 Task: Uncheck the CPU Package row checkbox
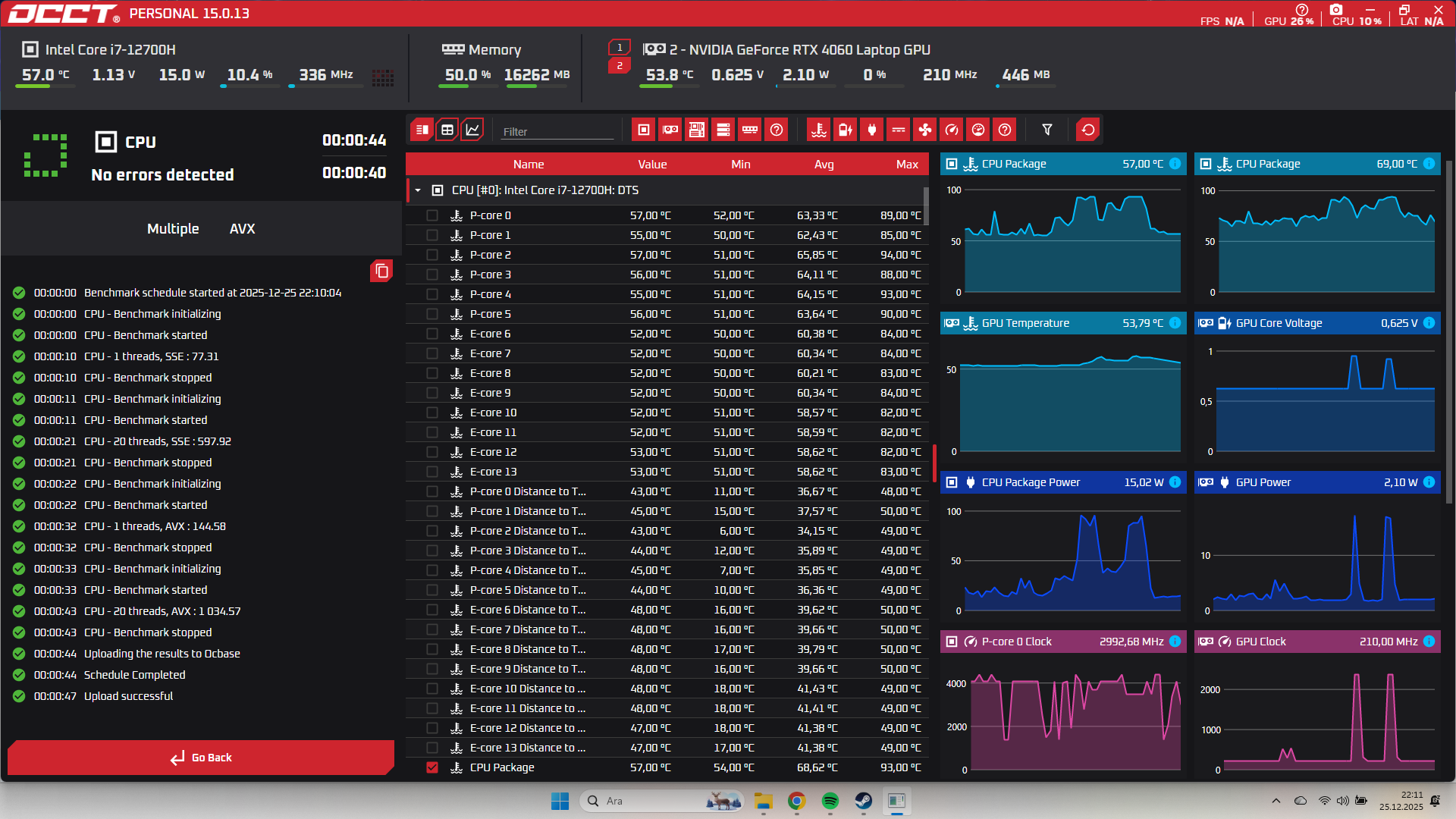click(x=432, y=767)
